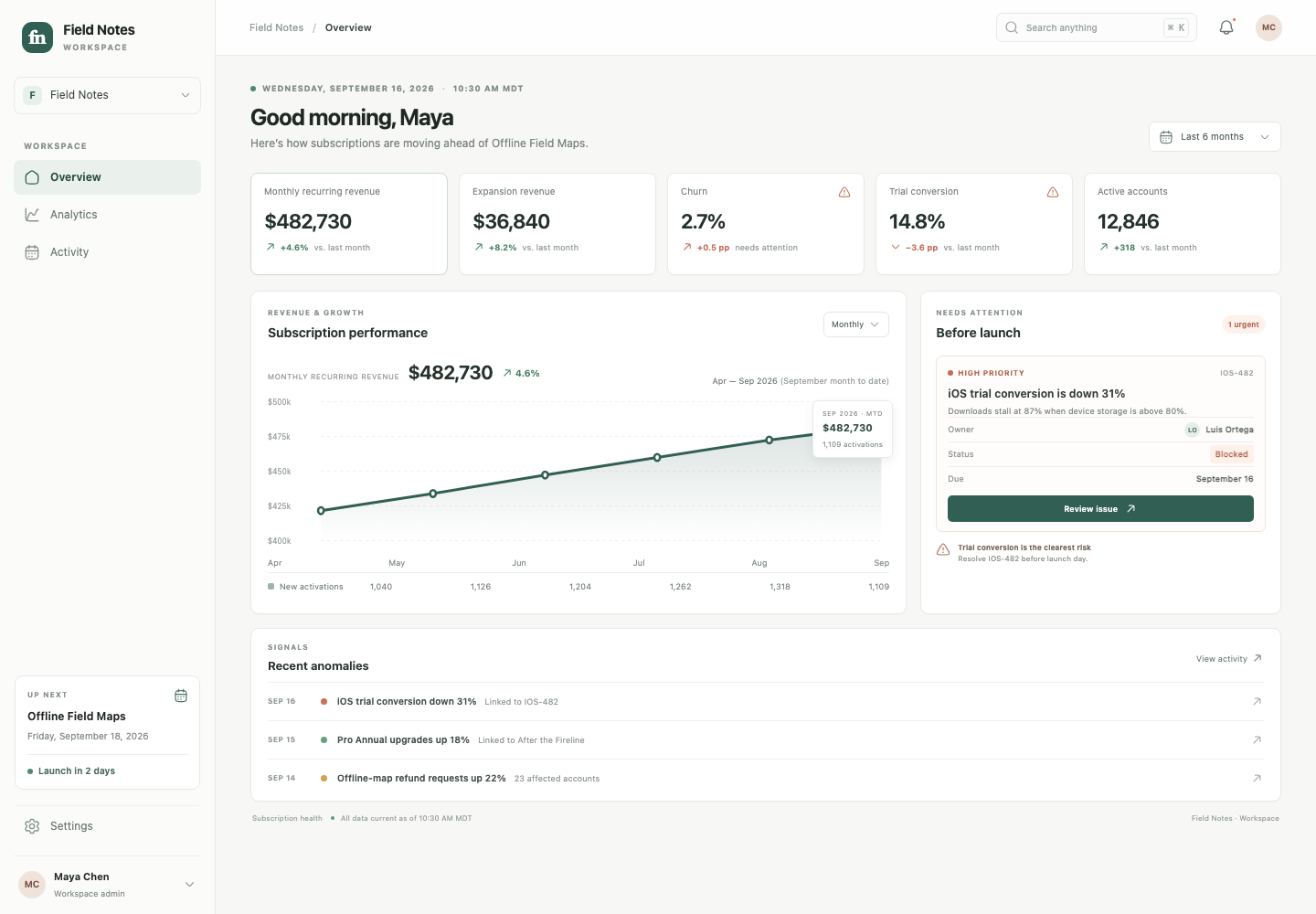Click the Activity calendar icon in sidebar
The image size is (1316, 914).
click(32, 252)
